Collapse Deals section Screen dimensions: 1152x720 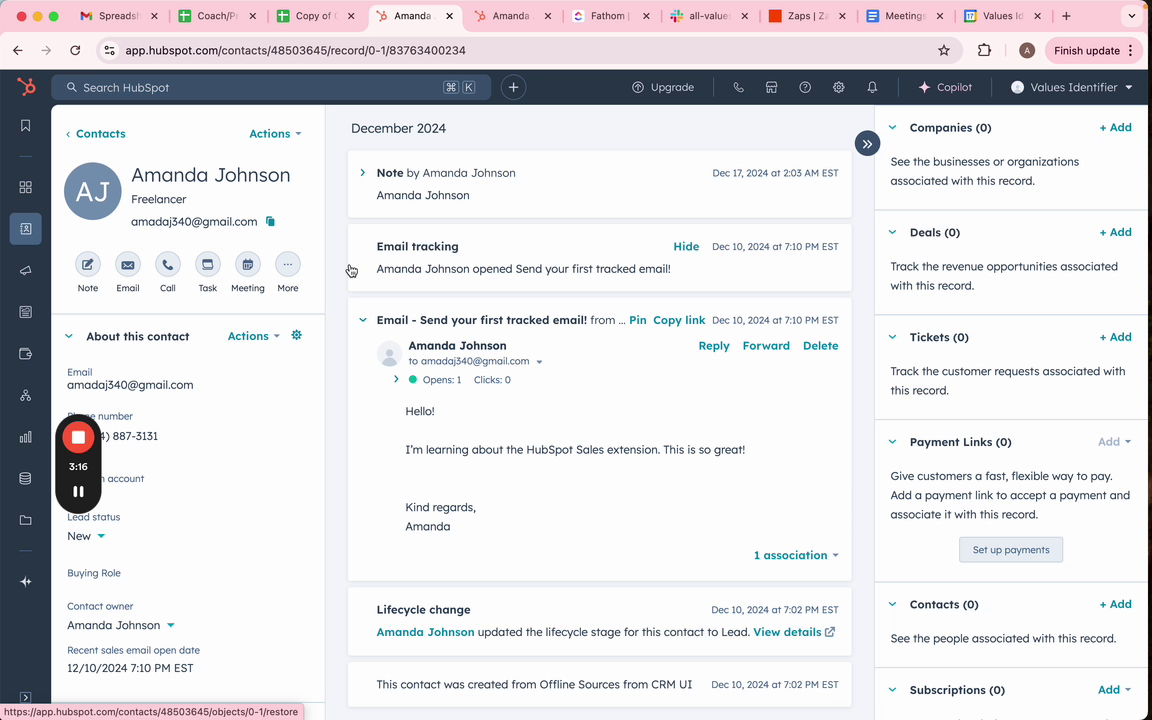893,232
